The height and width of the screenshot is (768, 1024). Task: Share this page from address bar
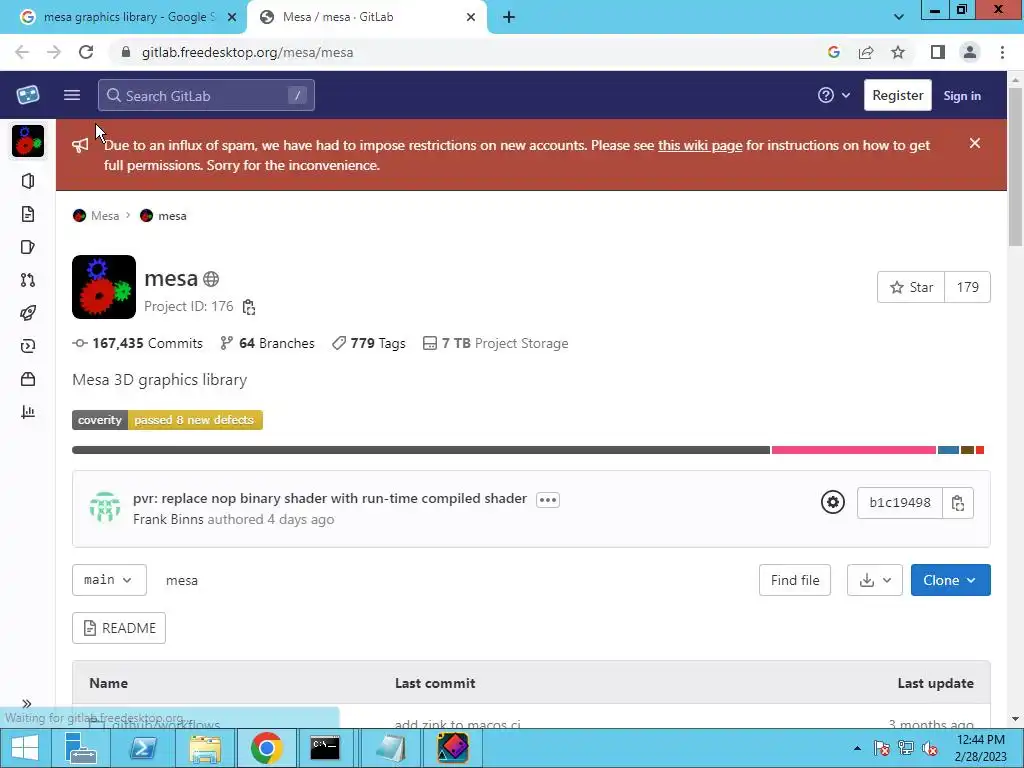[x=866, y=52]
